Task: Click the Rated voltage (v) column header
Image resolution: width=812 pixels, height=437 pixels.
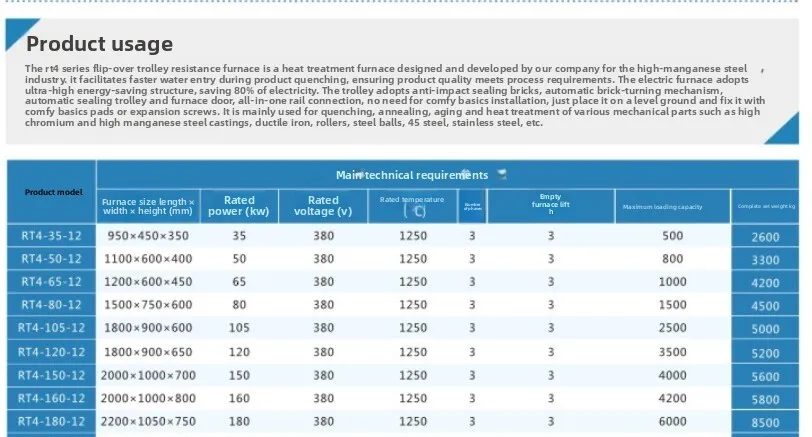Action: [323, 206]
